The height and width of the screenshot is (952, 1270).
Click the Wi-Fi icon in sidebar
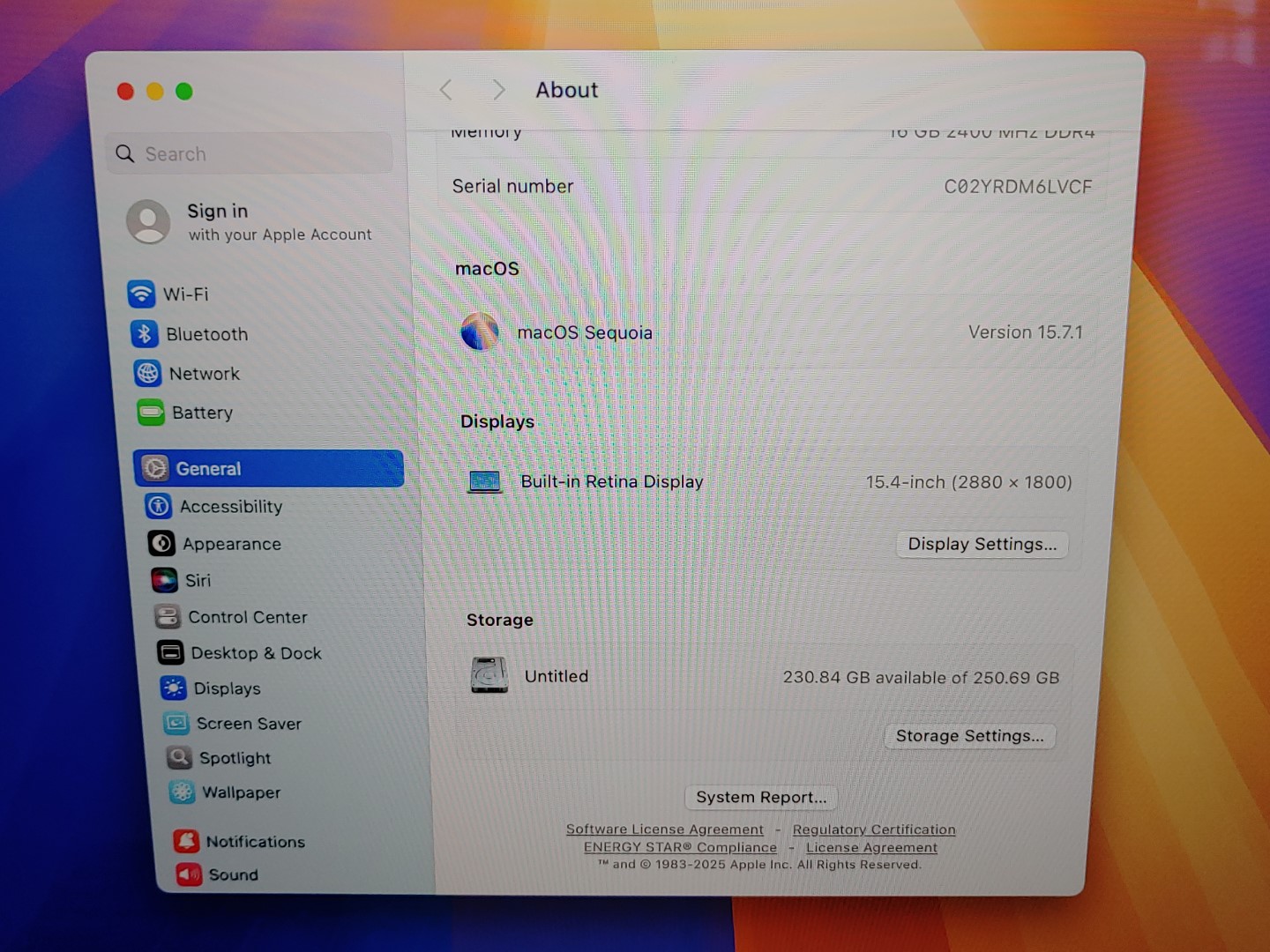[x=141, y=294]
